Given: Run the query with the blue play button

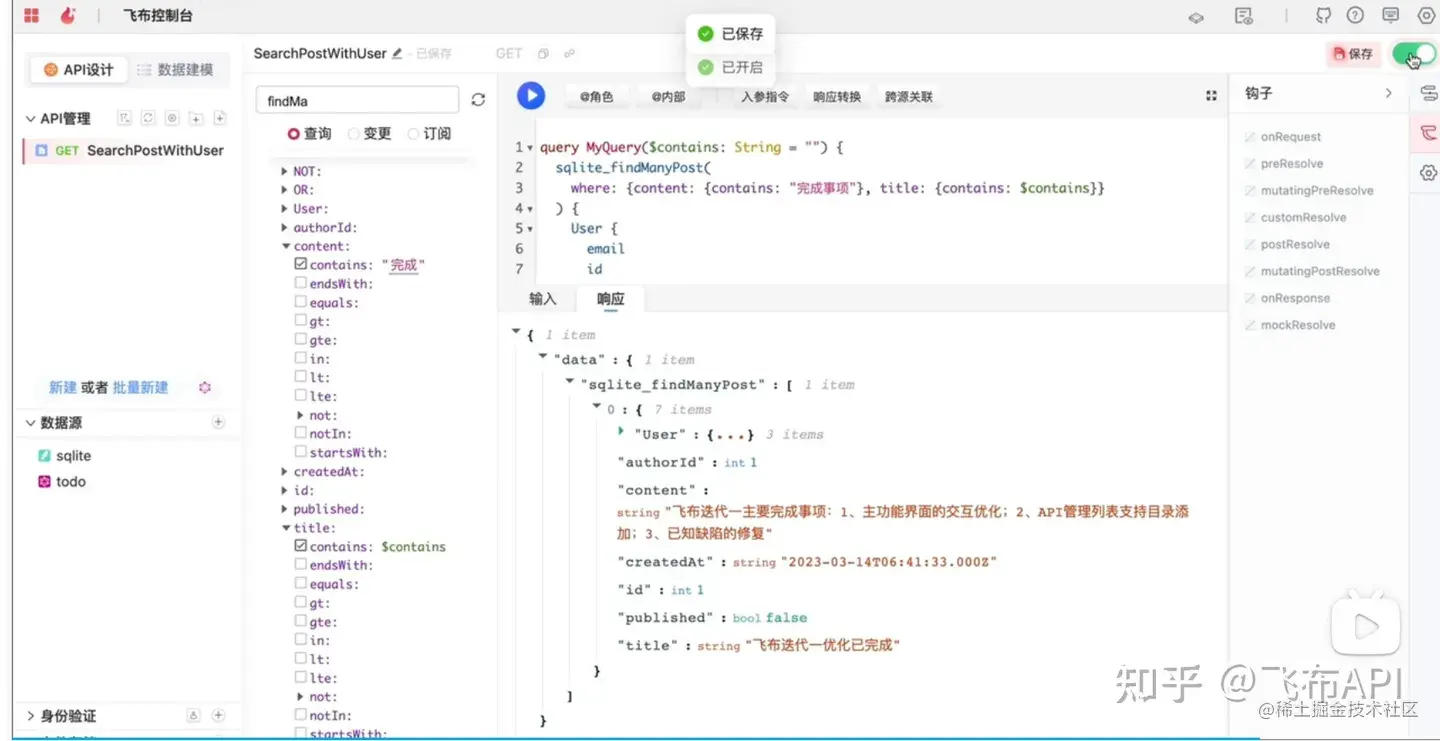Looking at the screenshot, I should pyautogui.click(x=531, y=96).
